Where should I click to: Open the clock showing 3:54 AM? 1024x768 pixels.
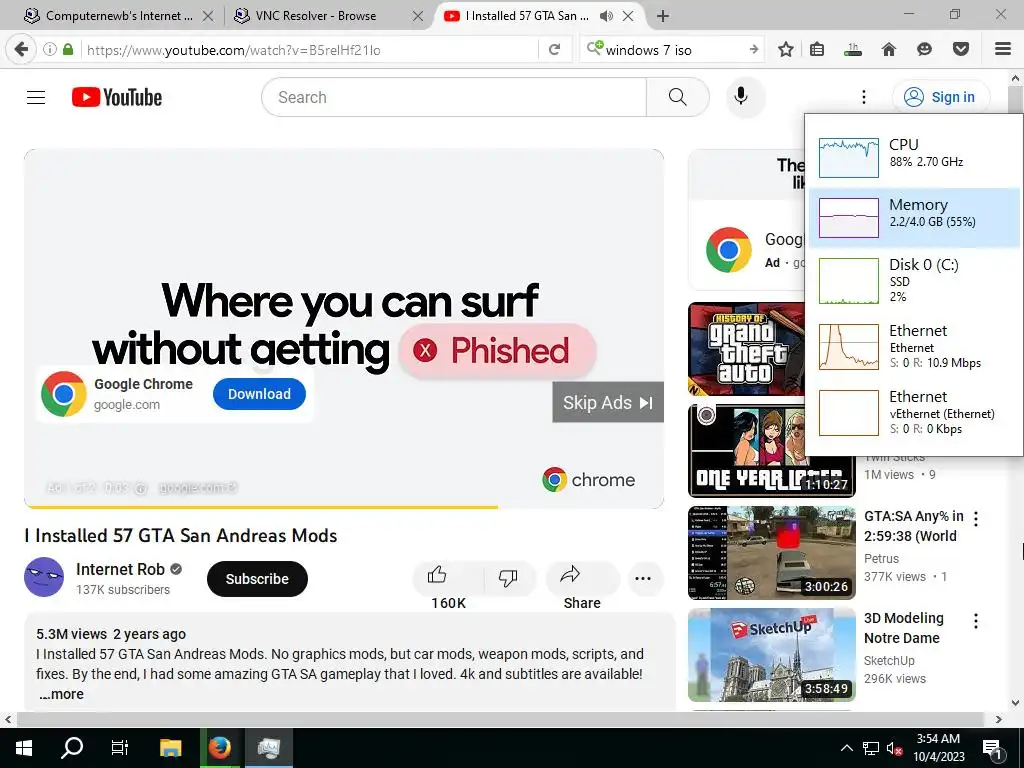tap(938, 748)
